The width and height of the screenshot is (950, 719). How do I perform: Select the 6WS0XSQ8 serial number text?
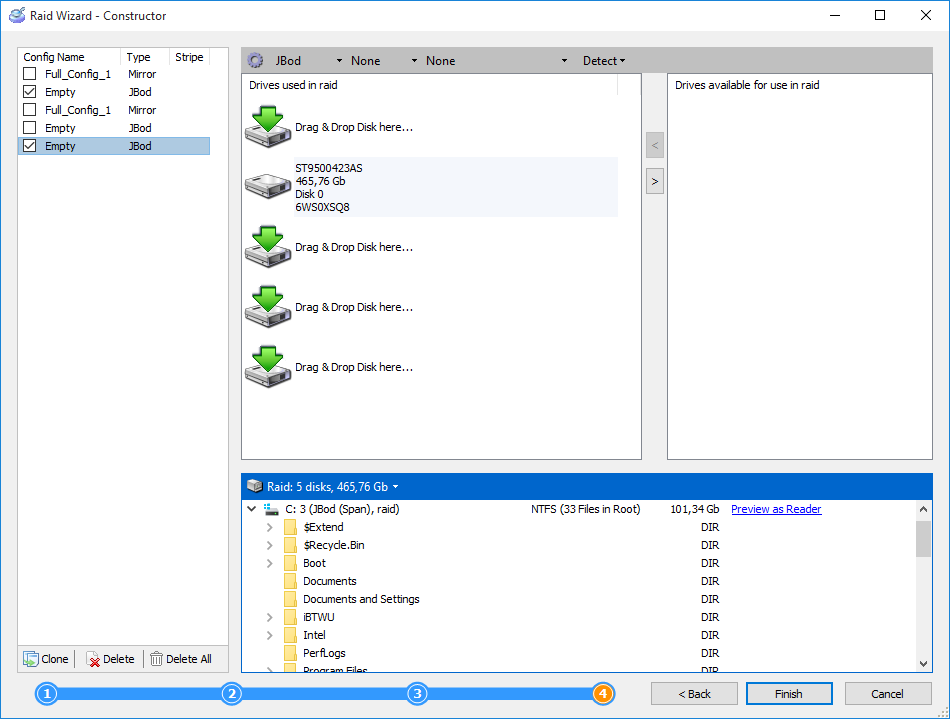click(322, 207)
